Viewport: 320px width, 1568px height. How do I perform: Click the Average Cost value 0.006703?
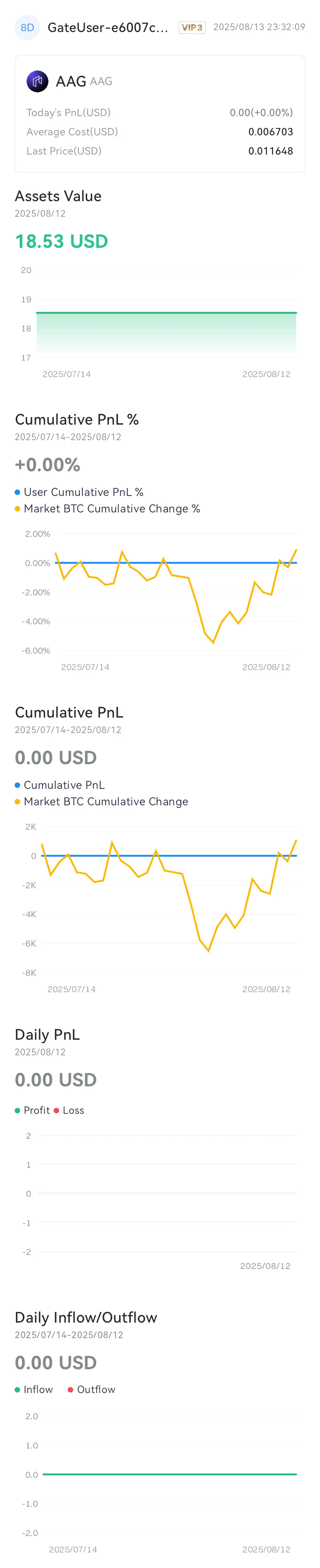[271, 131]
